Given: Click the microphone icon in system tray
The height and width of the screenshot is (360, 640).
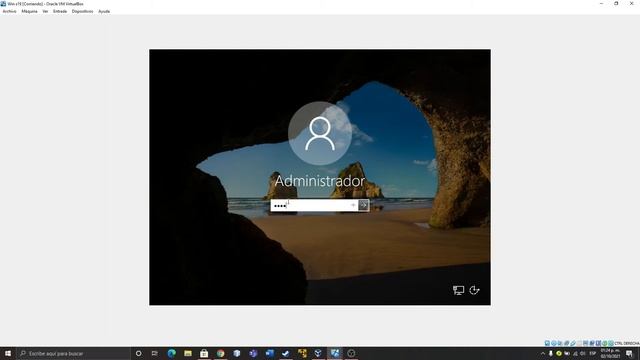Looking at the screenshot, I should (x=551, y=353).
